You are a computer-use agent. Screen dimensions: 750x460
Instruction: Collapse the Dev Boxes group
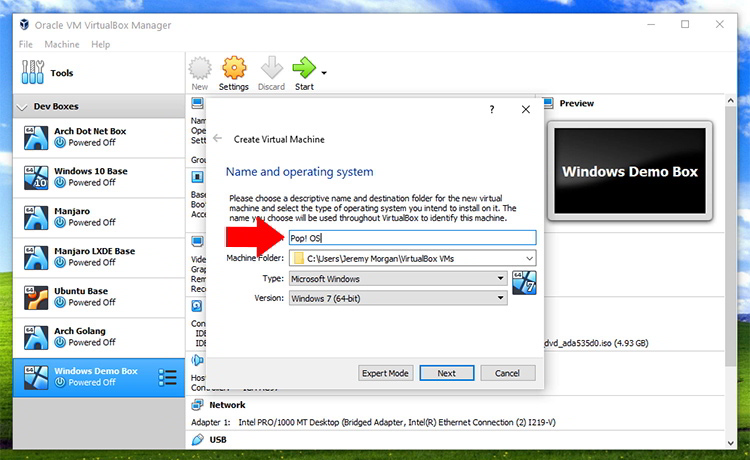click(22, 107)
